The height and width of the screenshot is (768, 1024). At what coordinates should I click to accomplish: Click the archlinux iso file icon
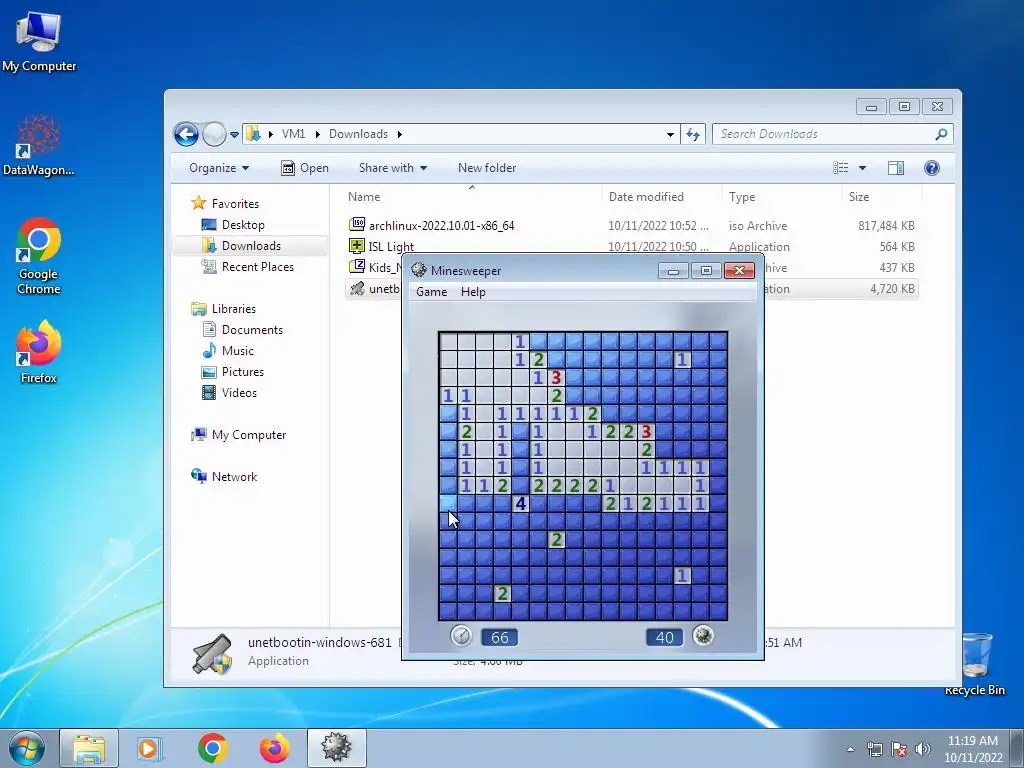[357, 225]
